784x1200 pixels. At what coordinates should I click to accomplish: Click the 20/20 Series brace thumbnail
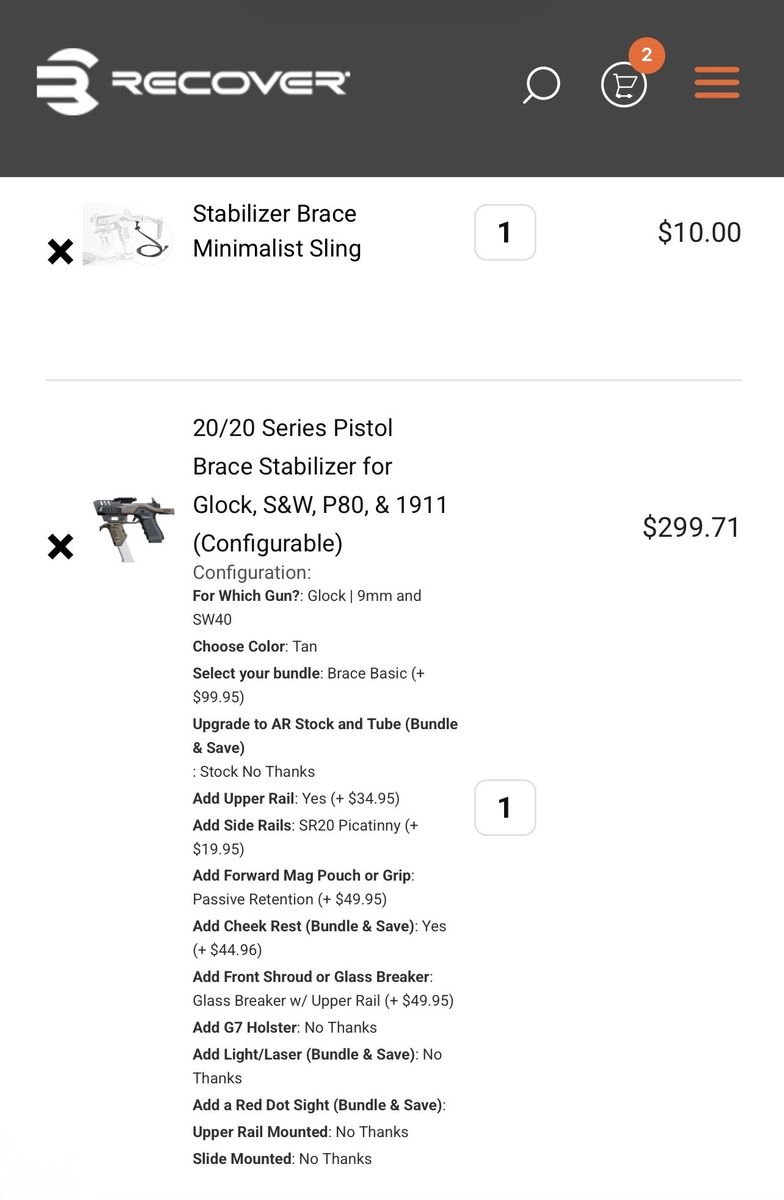[128, 527]
